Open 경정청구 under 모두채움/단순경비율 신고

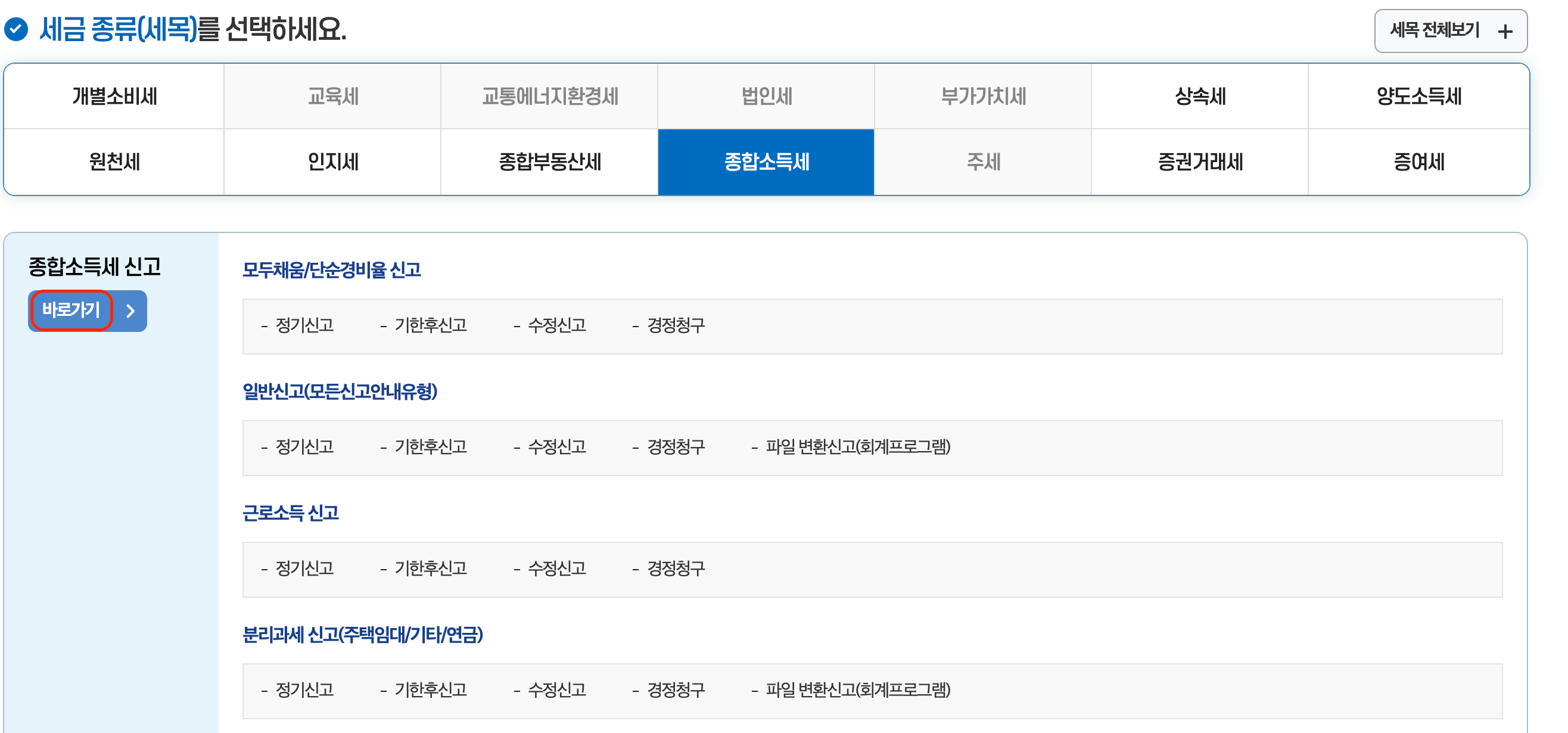pyautogui.click(x=675, y=326)
